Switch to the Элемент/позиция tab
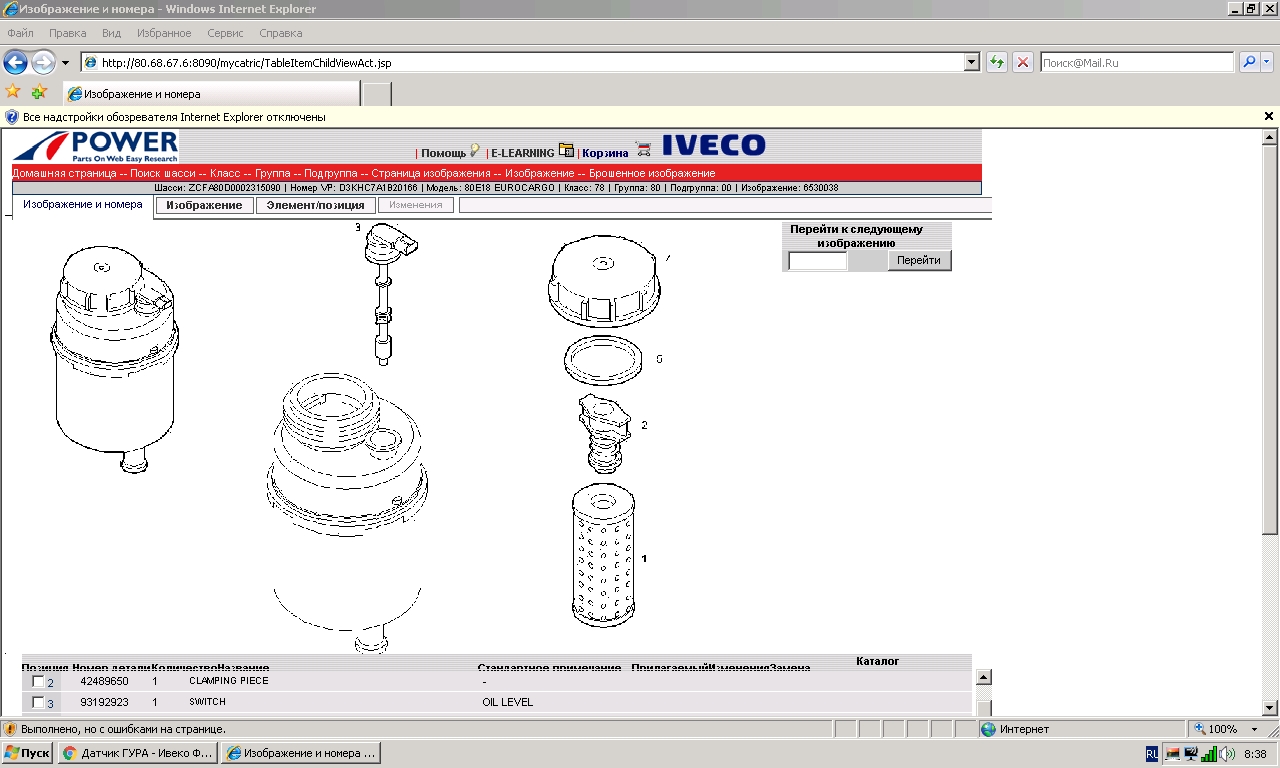 pos(315,205)
